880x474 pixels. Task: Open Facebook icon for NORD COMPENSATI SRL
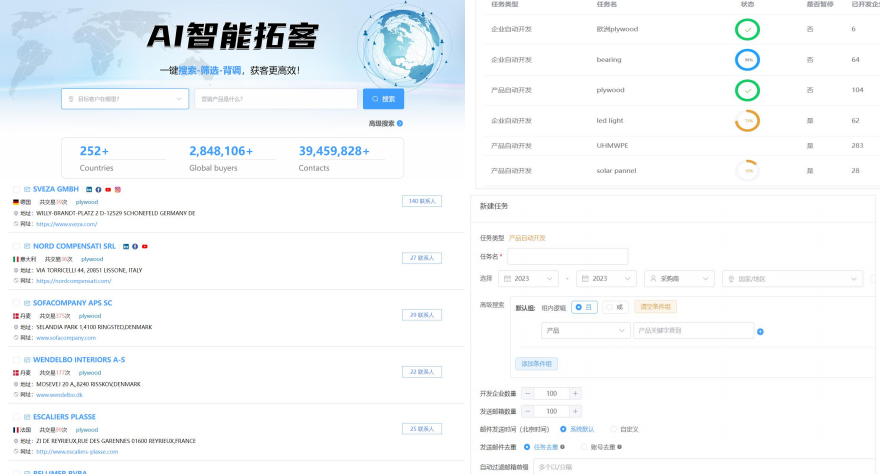135,246
